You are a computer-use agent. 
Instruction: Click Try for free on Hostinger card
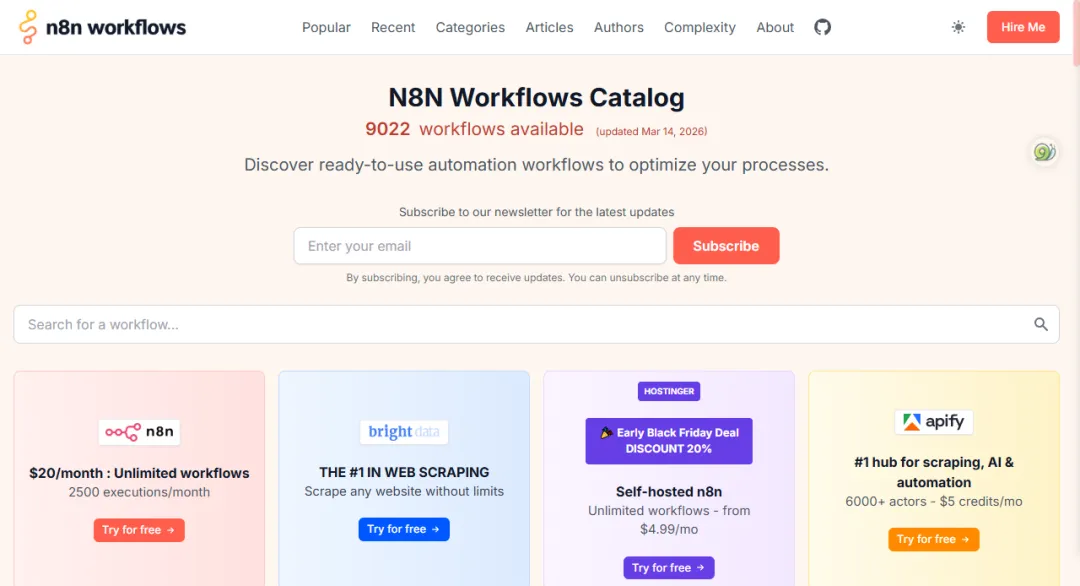(669, 568)
